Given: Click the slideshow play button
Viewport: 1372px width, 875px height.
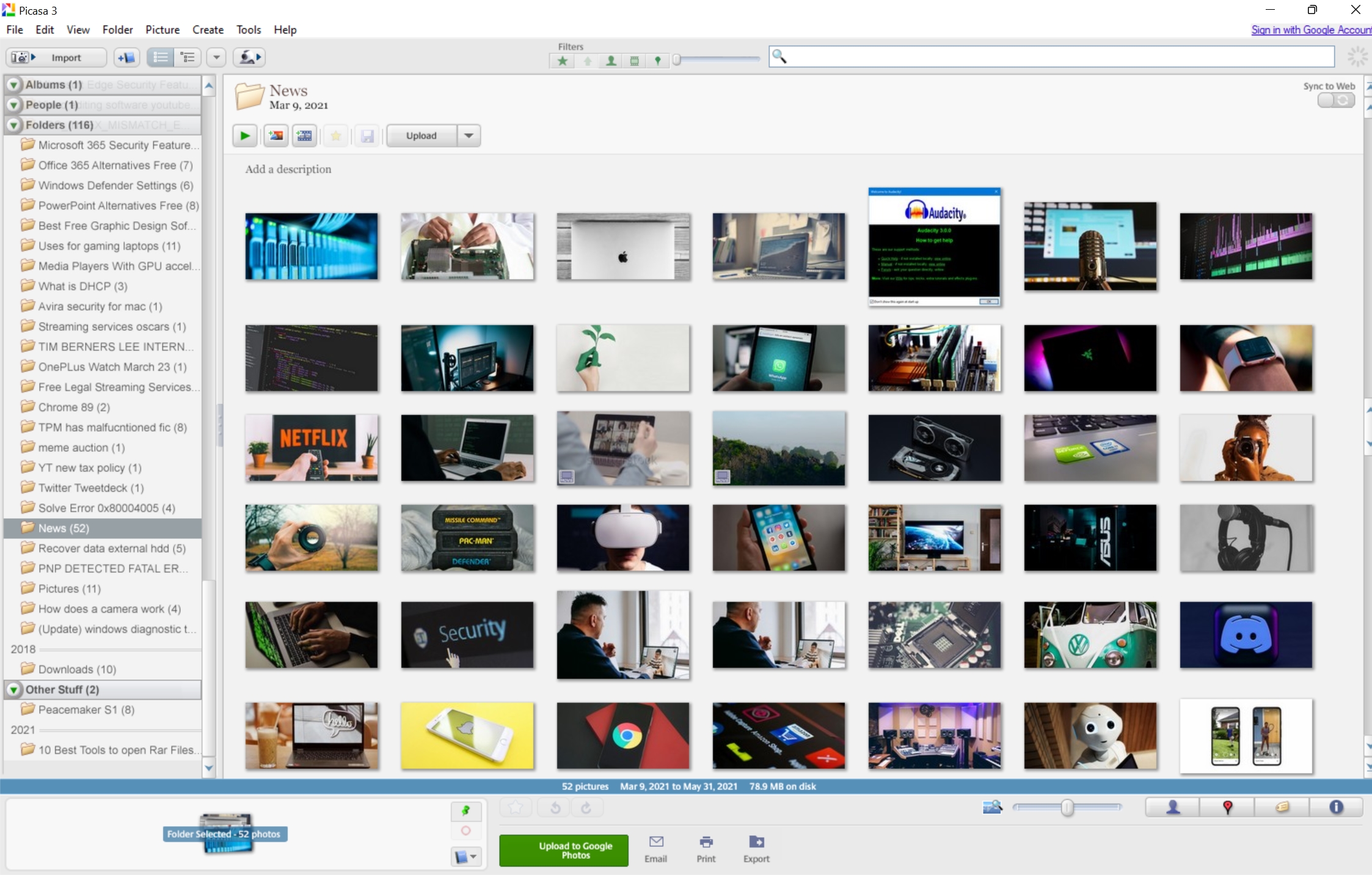Looking at the screenshot, I should point(245,135).
